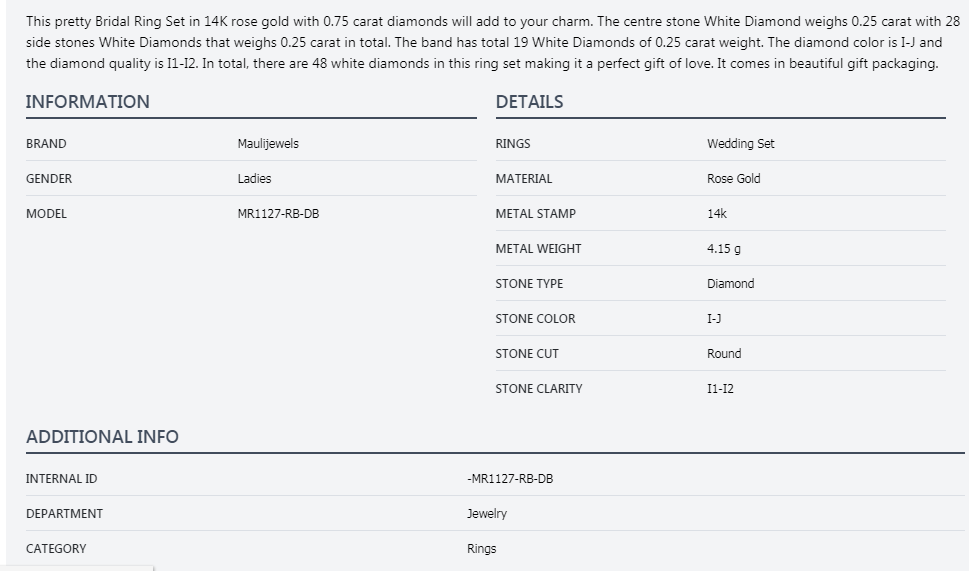Image resolution: width=969 pixels, height=571 pixels.
Task: Click the Wedding Set rings value
Action: 741,143
